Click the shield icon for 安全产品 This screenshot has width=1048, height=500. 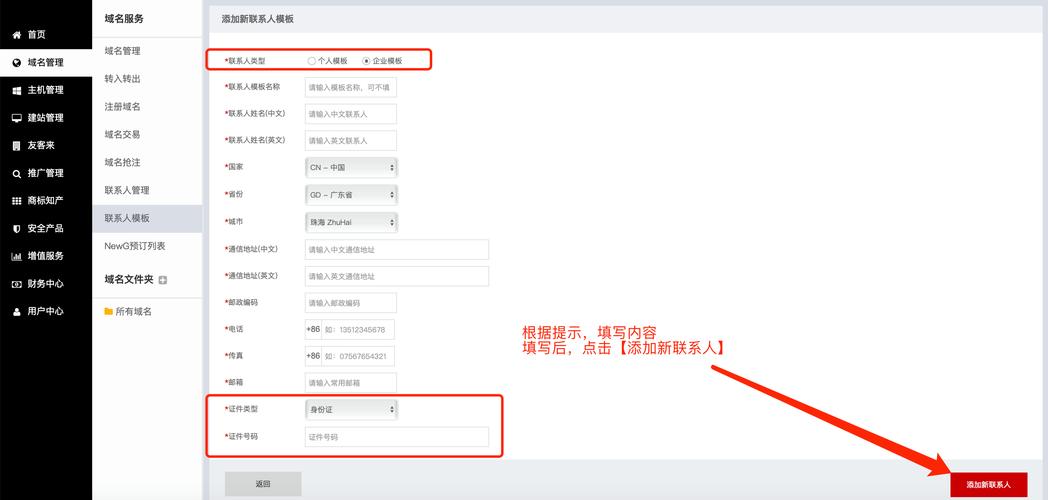click(x=16, y=228)
